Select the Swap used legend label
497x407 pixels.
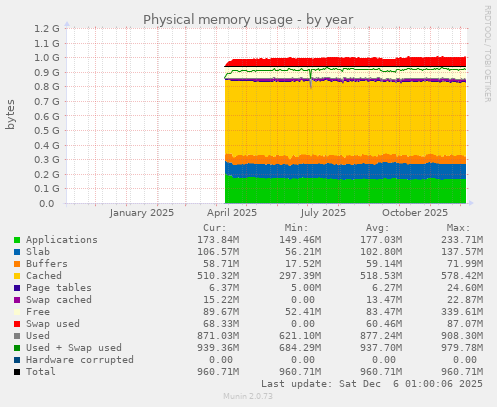click(53, 324)
